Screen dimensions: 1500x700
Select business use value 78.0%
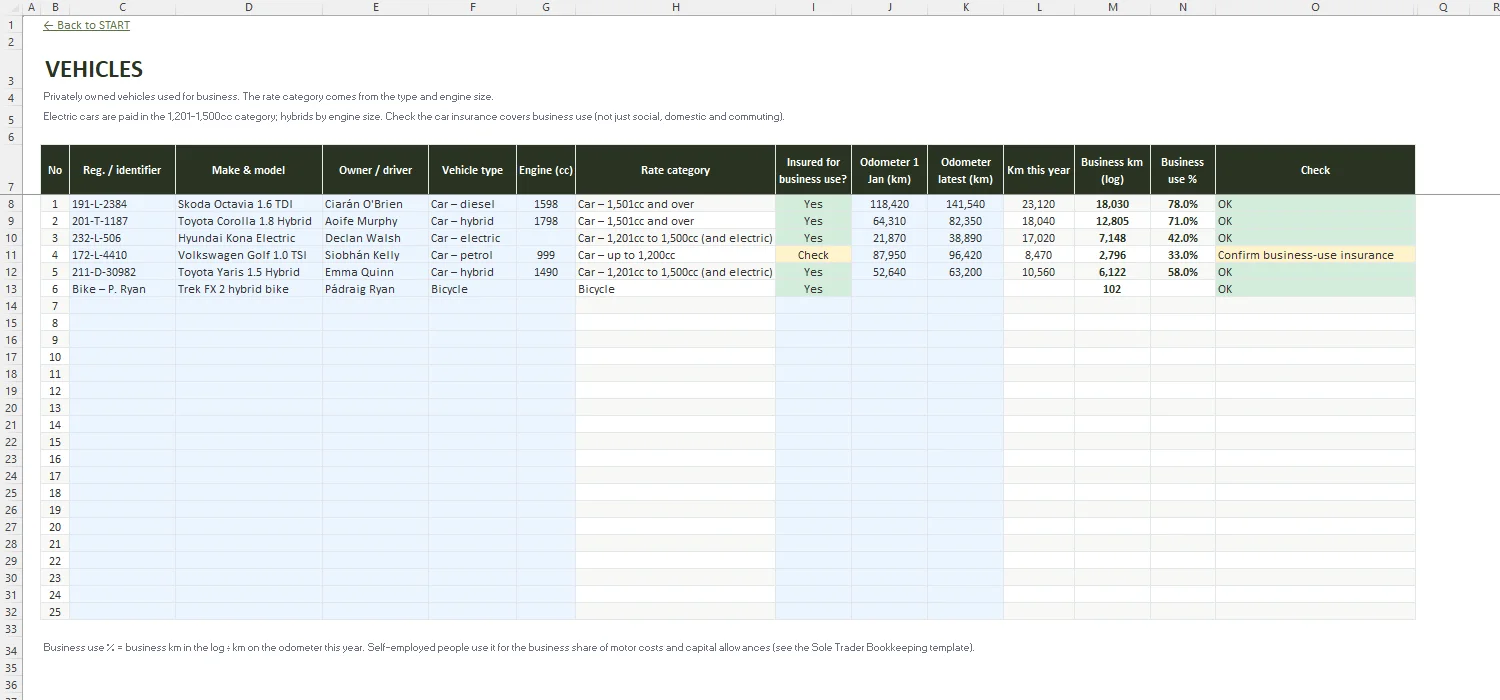pos(1183,204)
